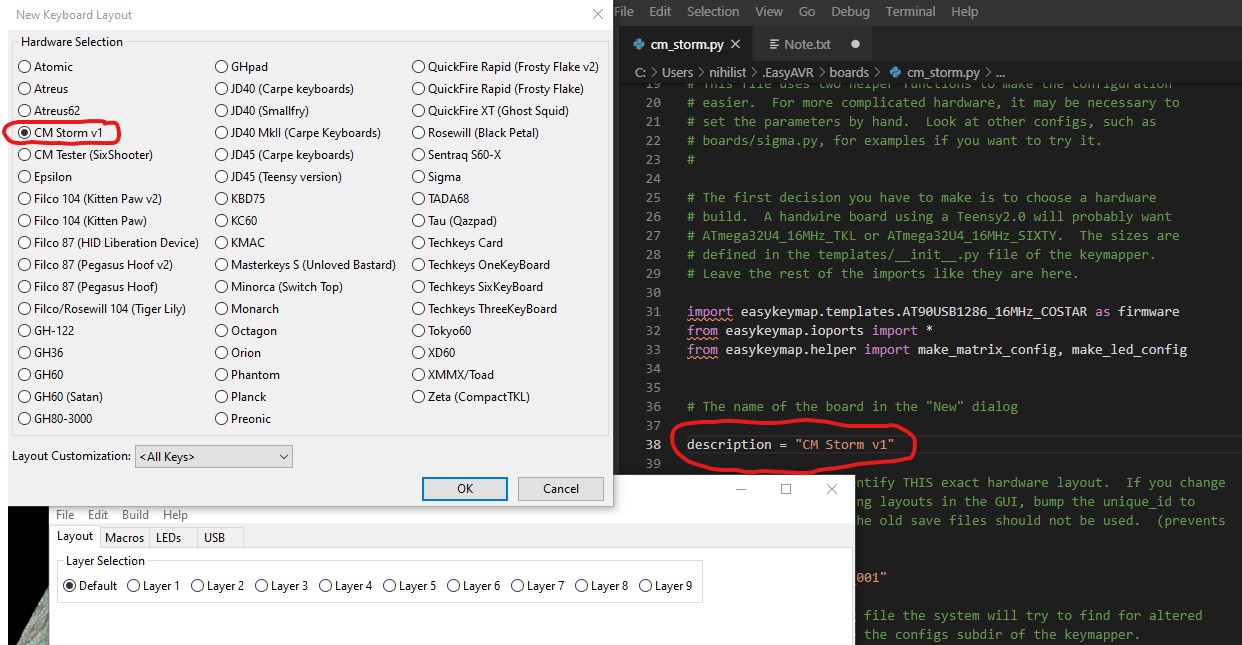Choose Sentraq S60-X radio button
The height and width of the screenshot is (645, 1242).
(457, 155)
